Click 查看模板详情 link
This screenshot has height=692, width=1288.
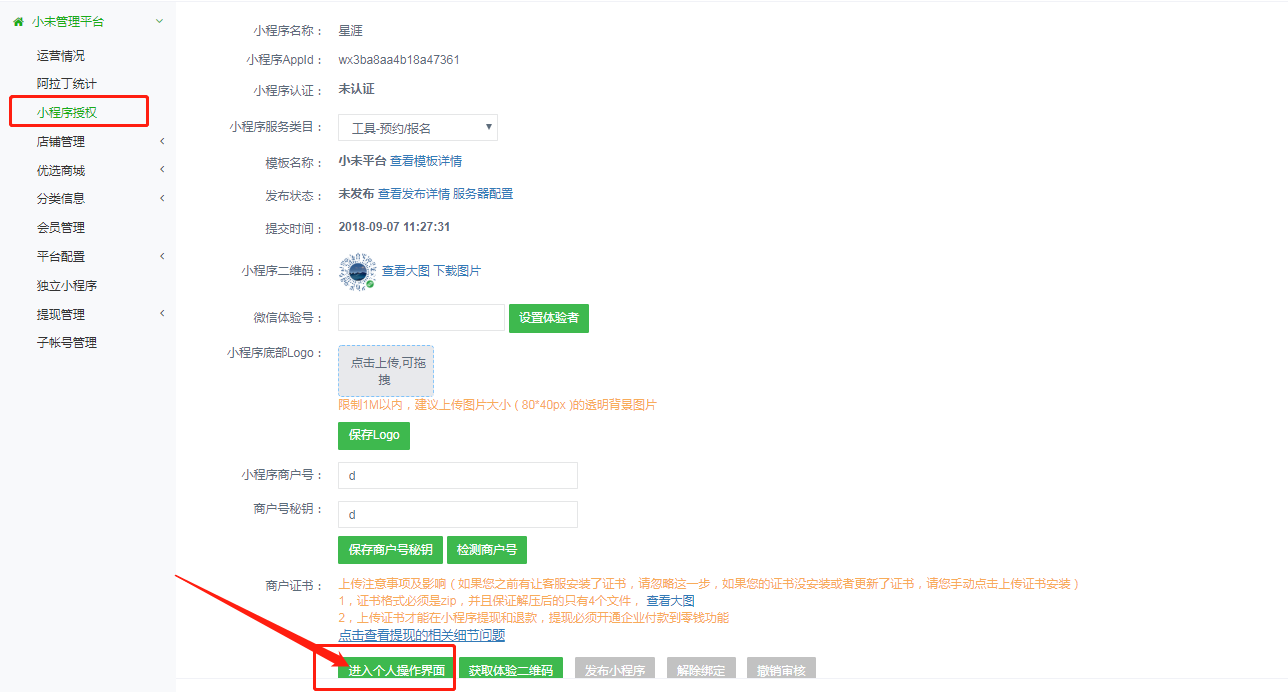pyautogui.click(x=426, y=161)
